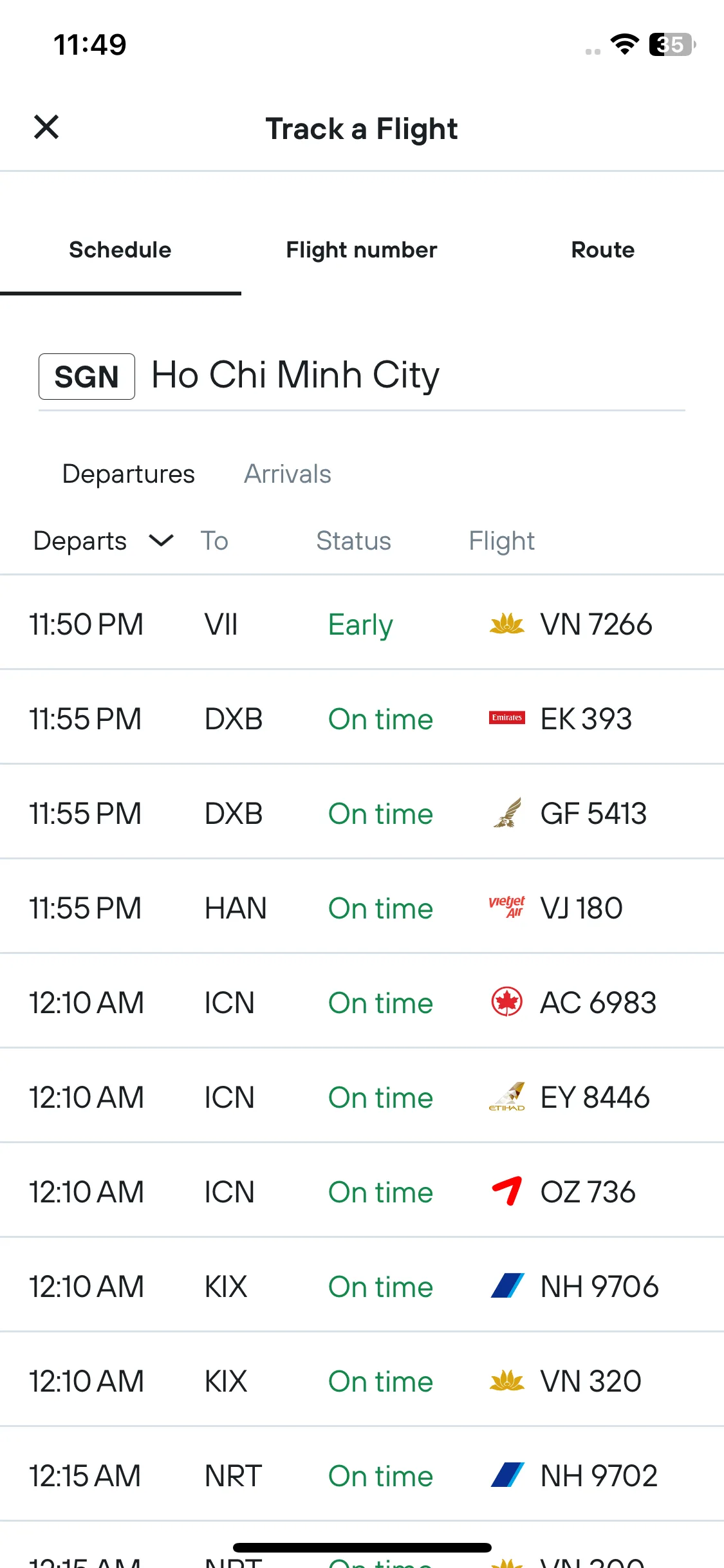Tap the Asiana logo beside OZ 736
The width and height of the screenshot is (724, 1568).
506,1191
